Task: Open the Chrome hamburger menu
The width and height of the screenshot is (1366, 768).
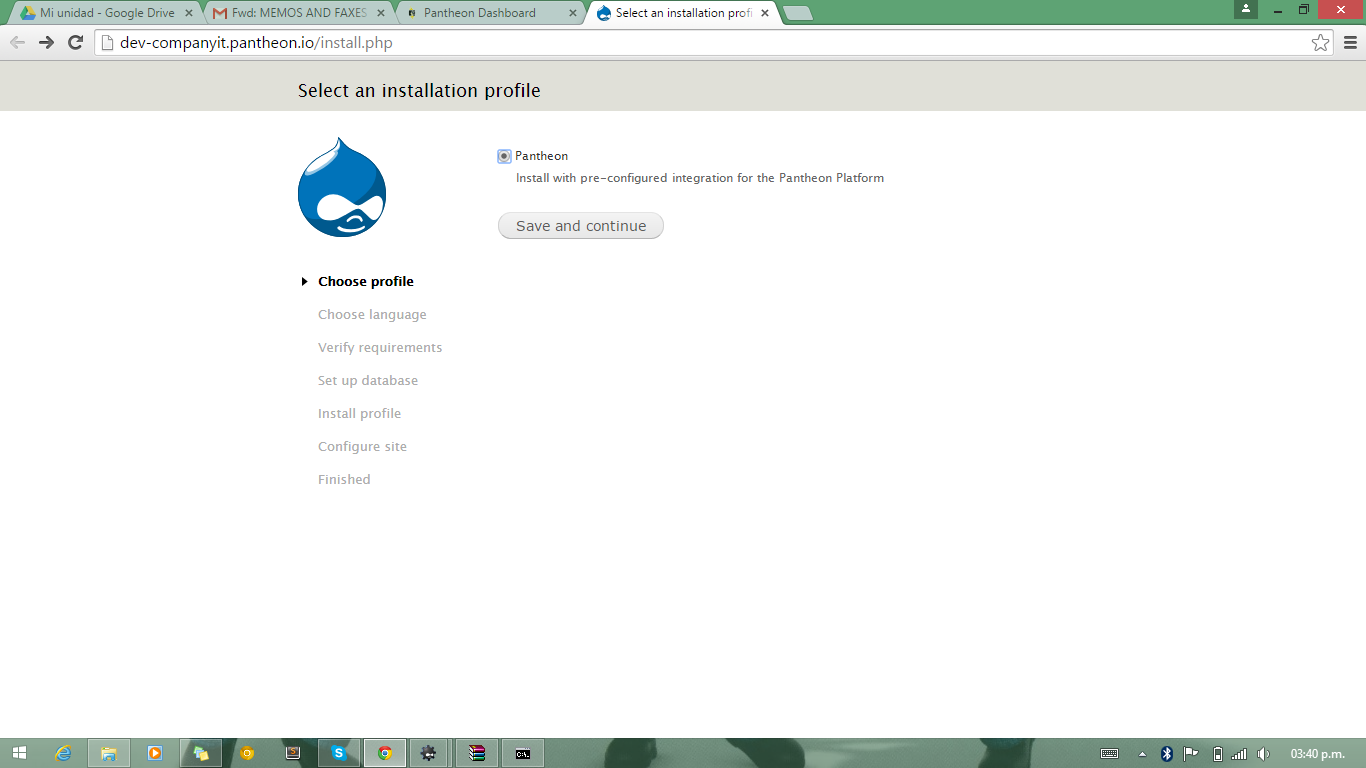Action: click(x=1350, y=42)
